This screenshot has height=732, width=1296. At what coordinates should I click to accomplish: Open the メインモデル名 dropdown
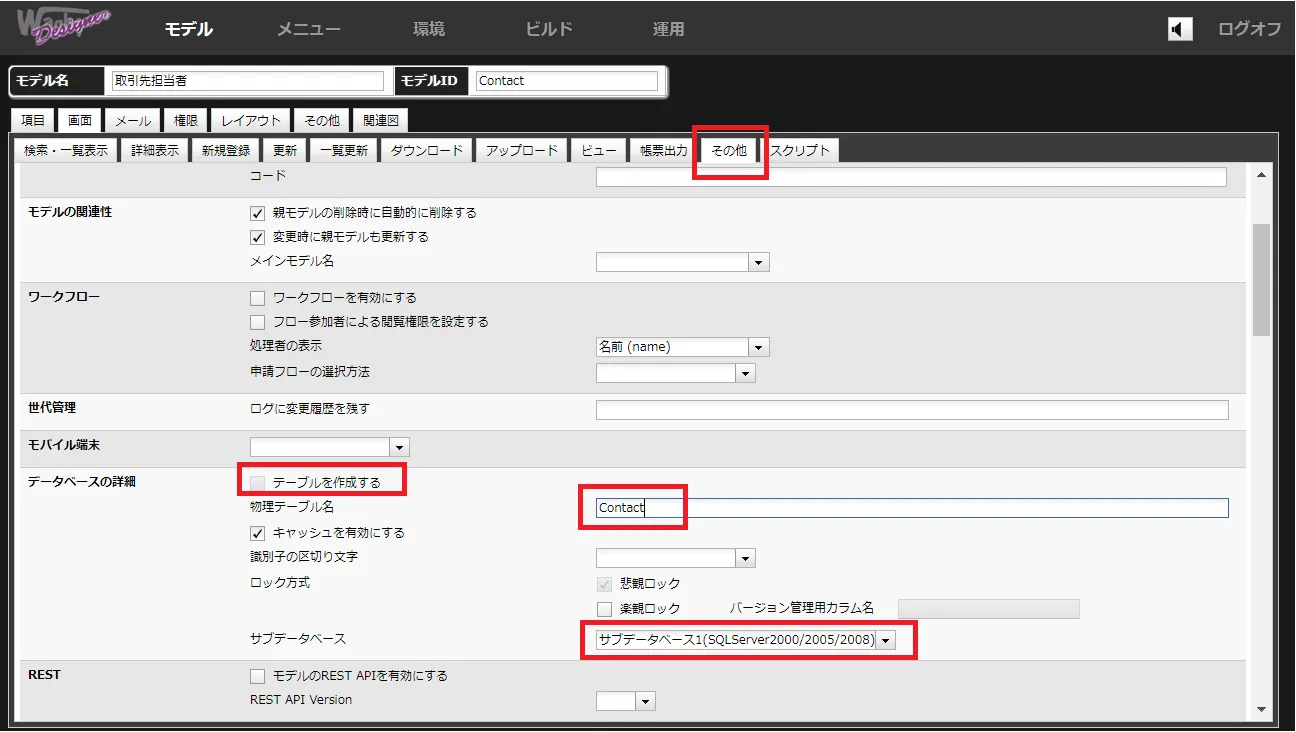point(759,263)
